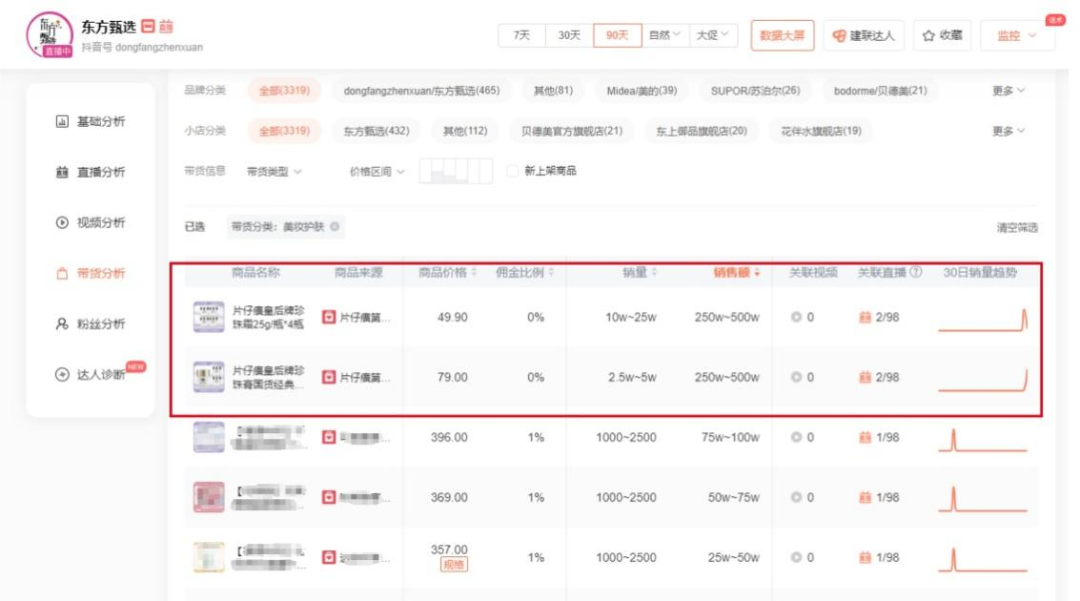The width and height of the screenshot is (1080, 601).
Task: Open 直播分析 in the sidebar
Action: point(90,172)
